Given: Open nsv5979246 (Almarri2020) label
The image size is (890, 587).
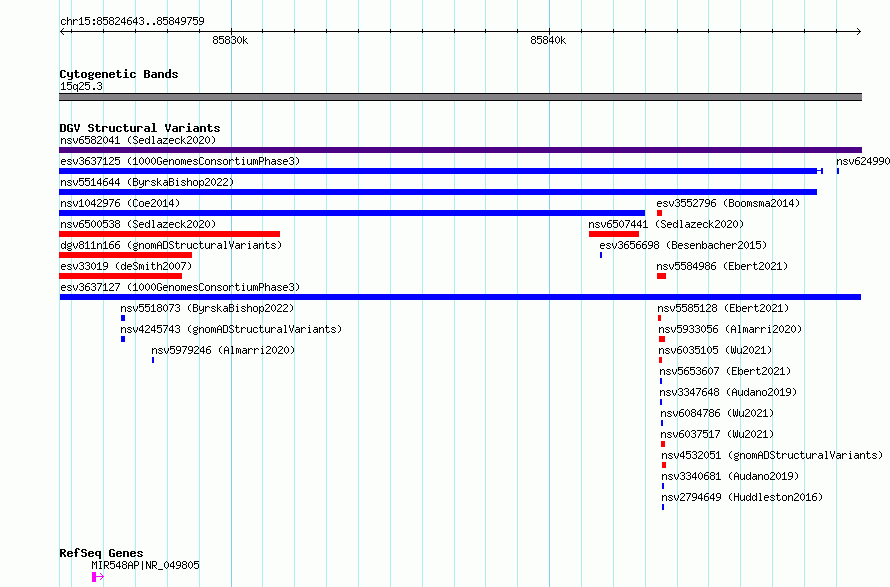Looking at the screenshot, I should [x=223, y=350].
